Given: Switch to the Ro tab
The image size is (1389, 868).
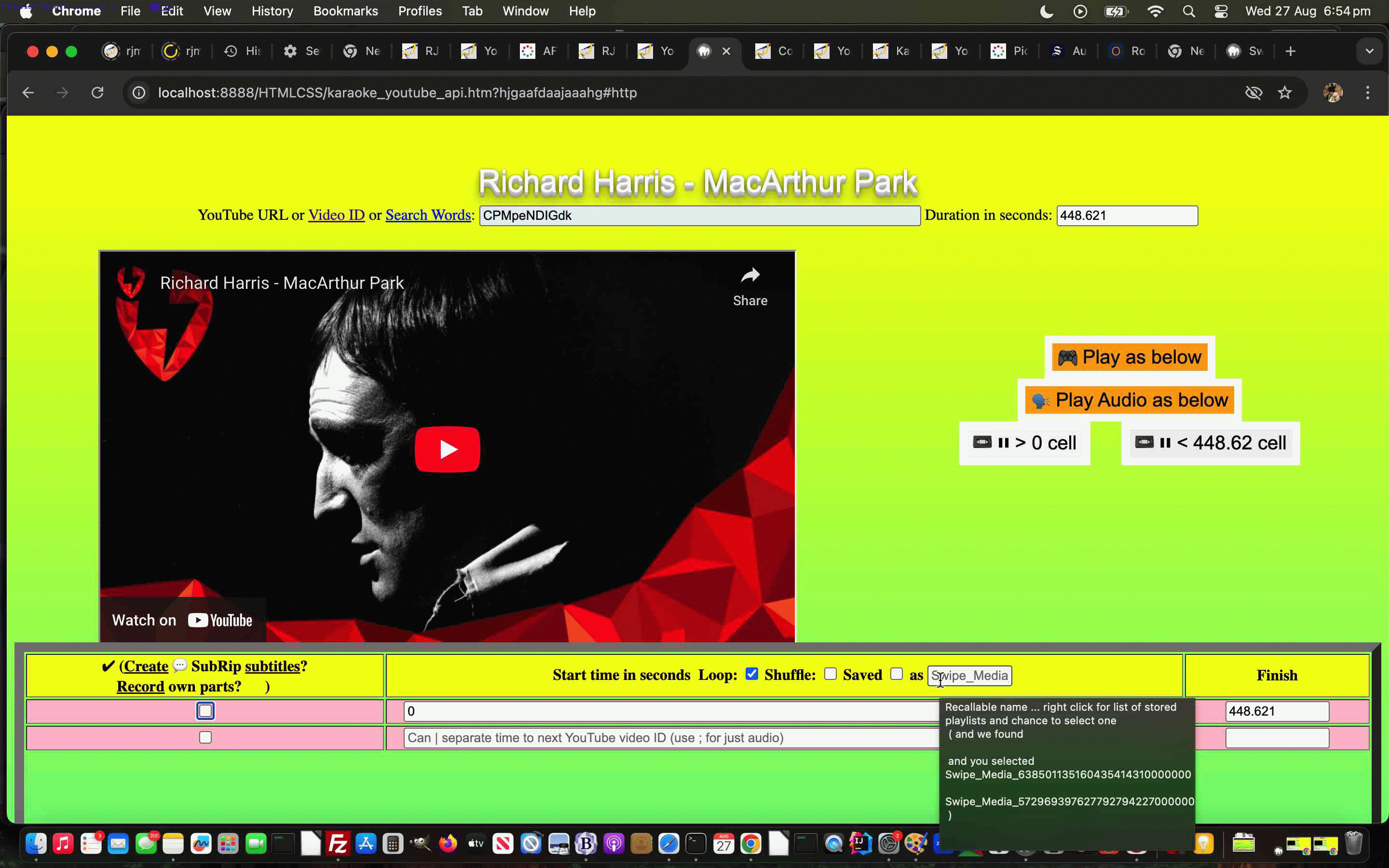Looking at the screenshot, I should point(1127,51).
